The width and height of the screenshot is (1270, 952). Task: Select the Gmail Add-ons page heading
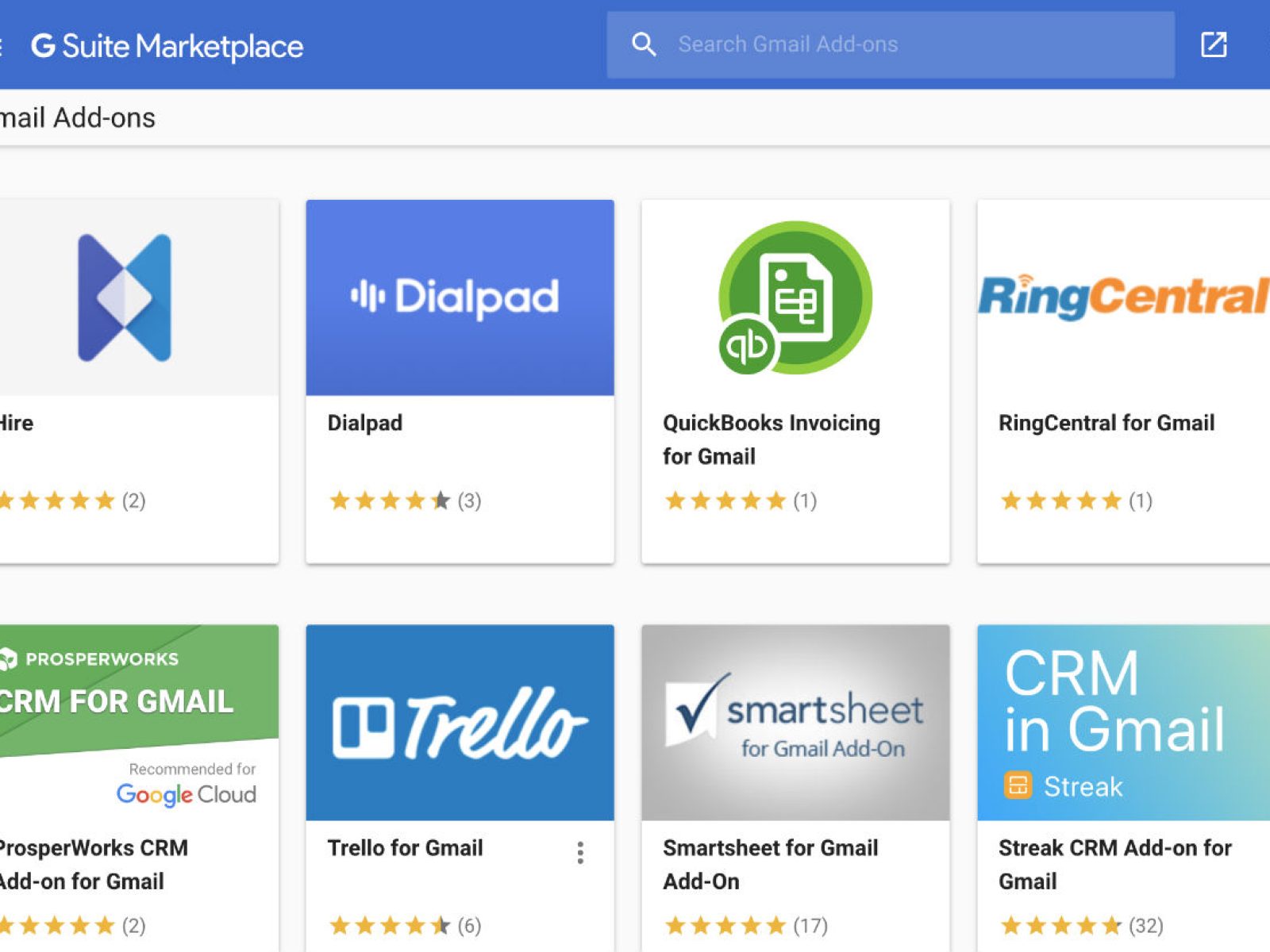pos(78,118)
